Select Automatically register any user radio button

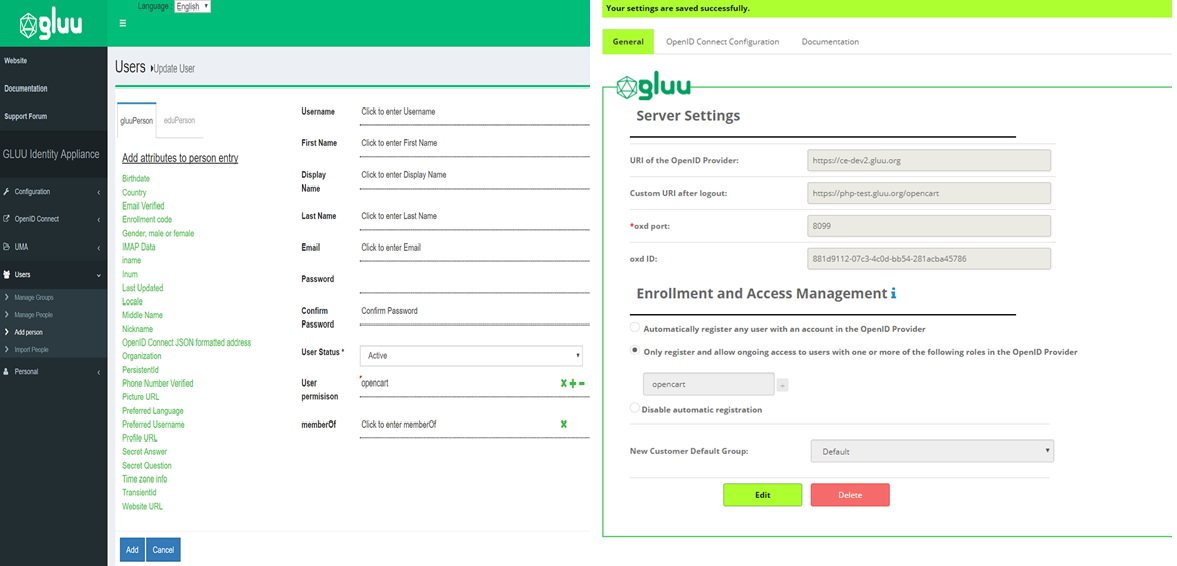635,328
